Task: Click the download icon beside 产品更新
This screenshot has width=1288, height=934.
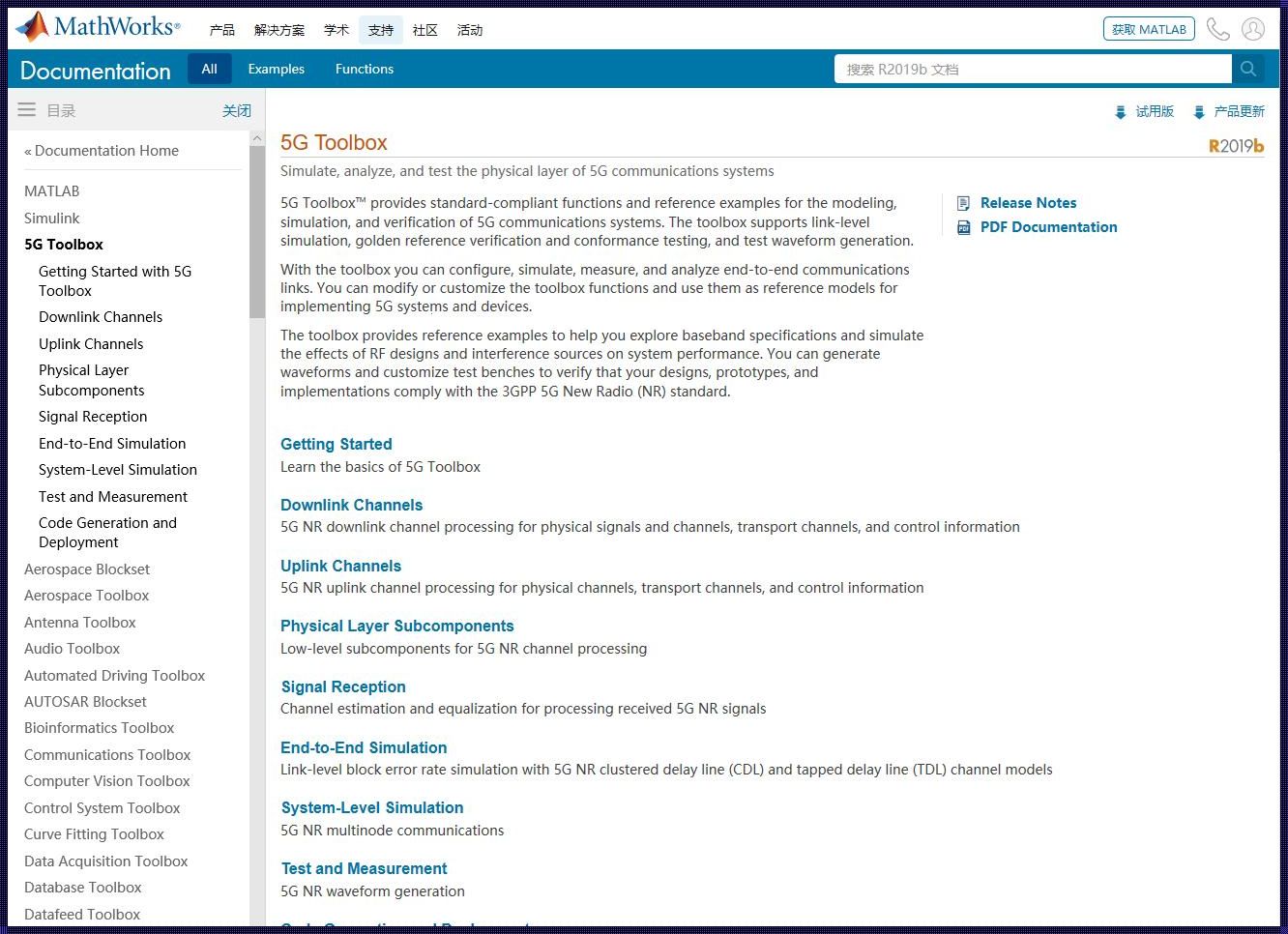Action: point(1199,112)
